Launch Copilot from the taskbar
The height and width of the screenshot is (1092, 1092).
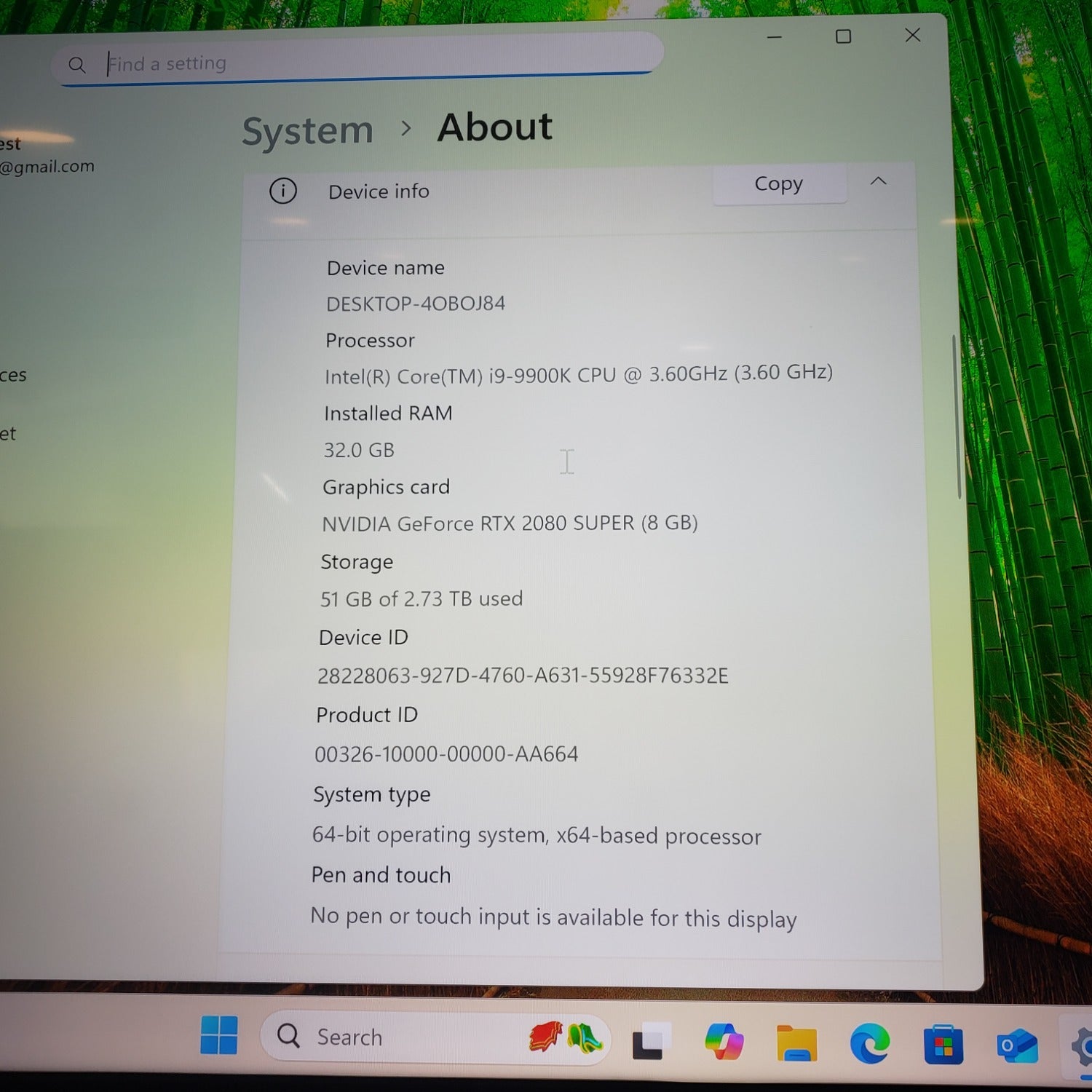click(724, 1042)
